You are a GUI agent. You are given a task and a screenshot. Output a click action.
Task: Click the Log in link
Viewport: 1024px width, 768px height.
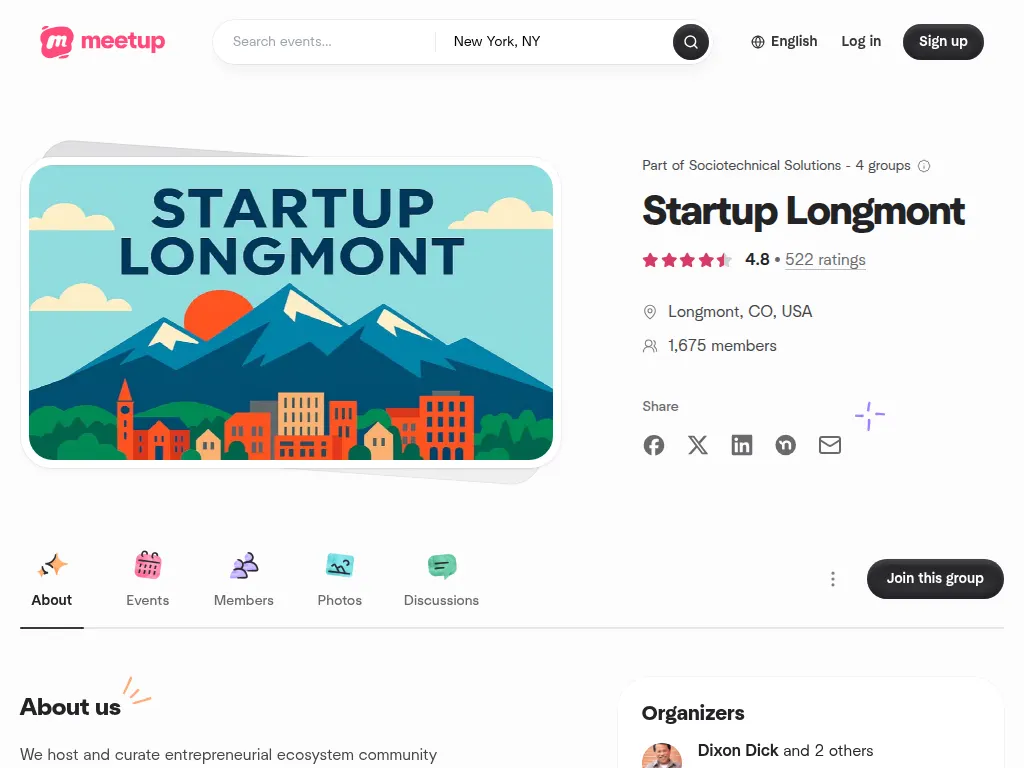coord(861,42)
